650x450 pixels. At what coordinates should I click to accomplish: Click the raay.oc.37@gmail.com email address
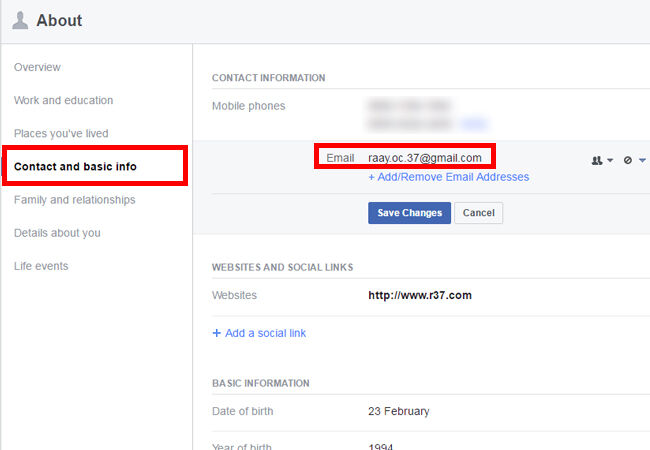pyautogui.click(x=425, y=158)
